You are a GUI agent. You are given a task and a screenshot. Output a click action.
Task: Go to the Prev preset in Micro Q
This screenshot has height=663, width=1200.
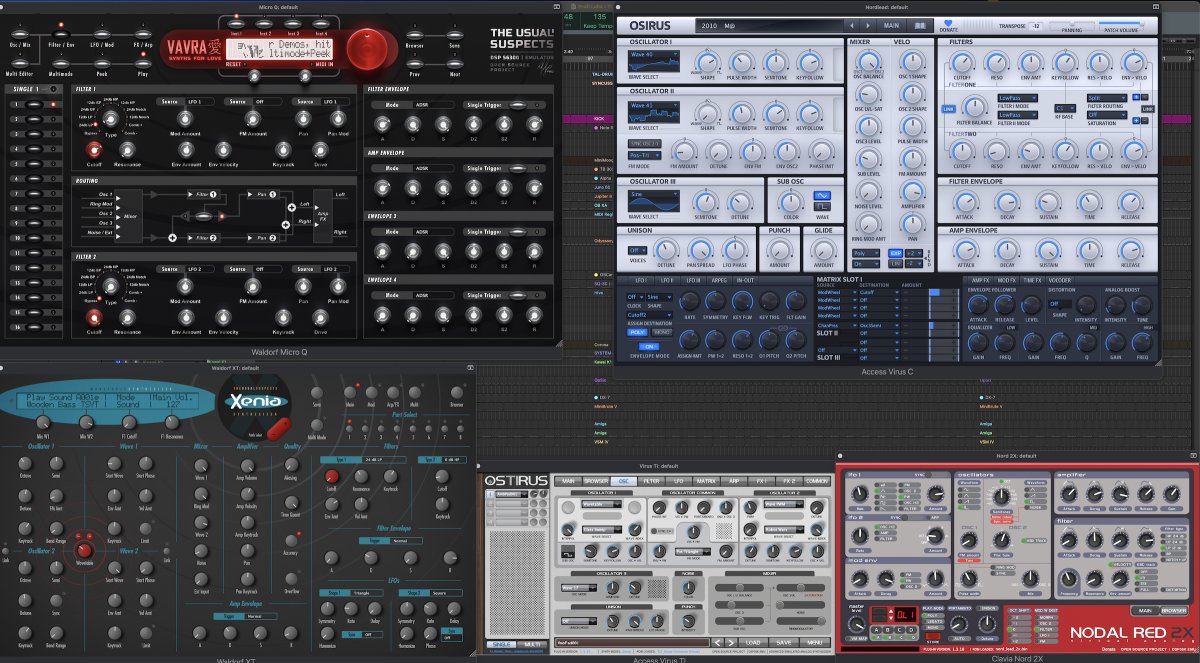pyautogui.click(x=414, y=63)
